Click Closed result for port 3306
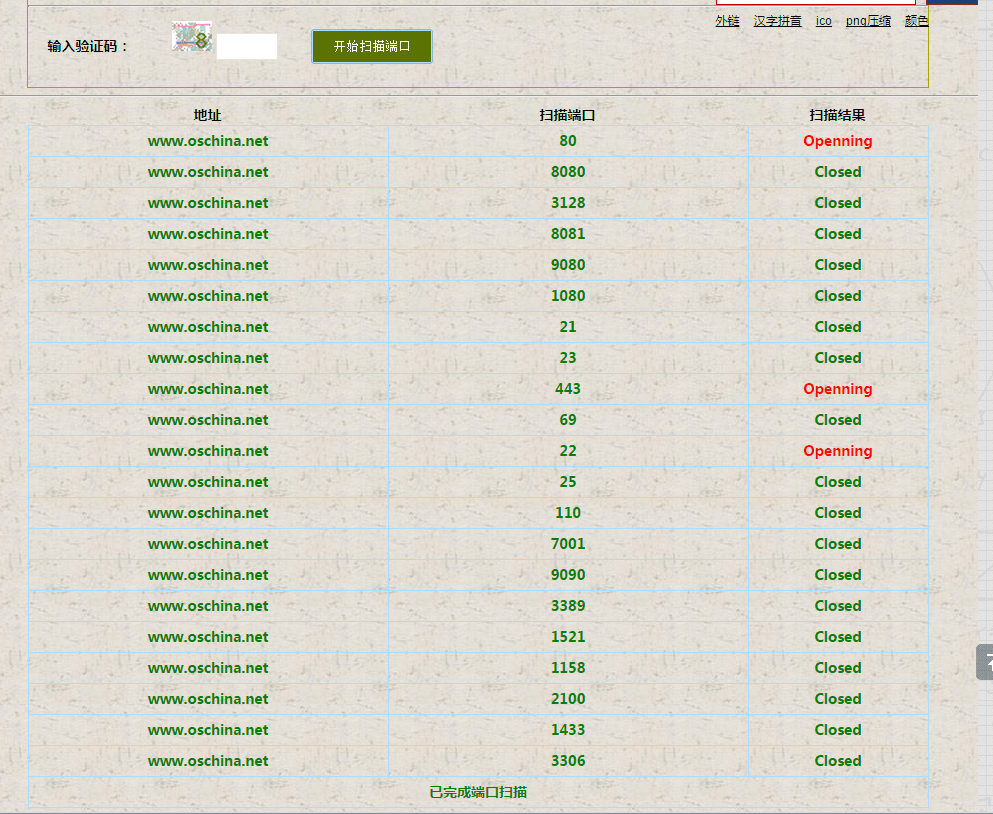The image size is (993, 814). coord(838,761)
